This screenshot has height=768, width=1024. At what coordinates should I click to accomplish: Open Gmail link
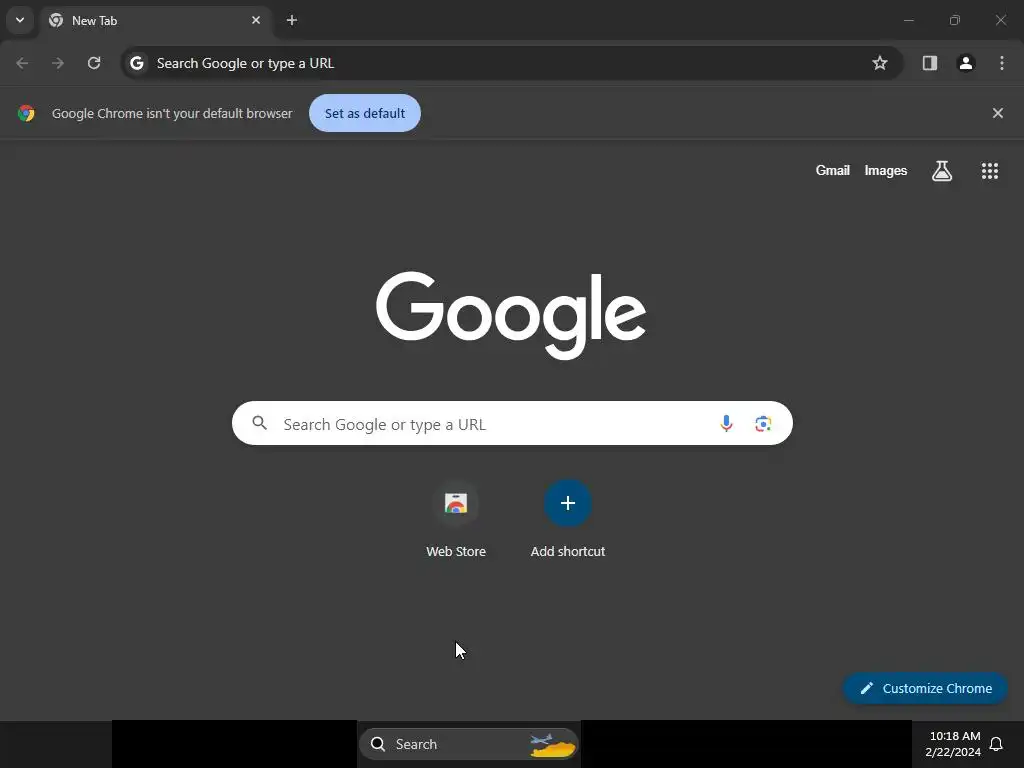pos(833,170)
